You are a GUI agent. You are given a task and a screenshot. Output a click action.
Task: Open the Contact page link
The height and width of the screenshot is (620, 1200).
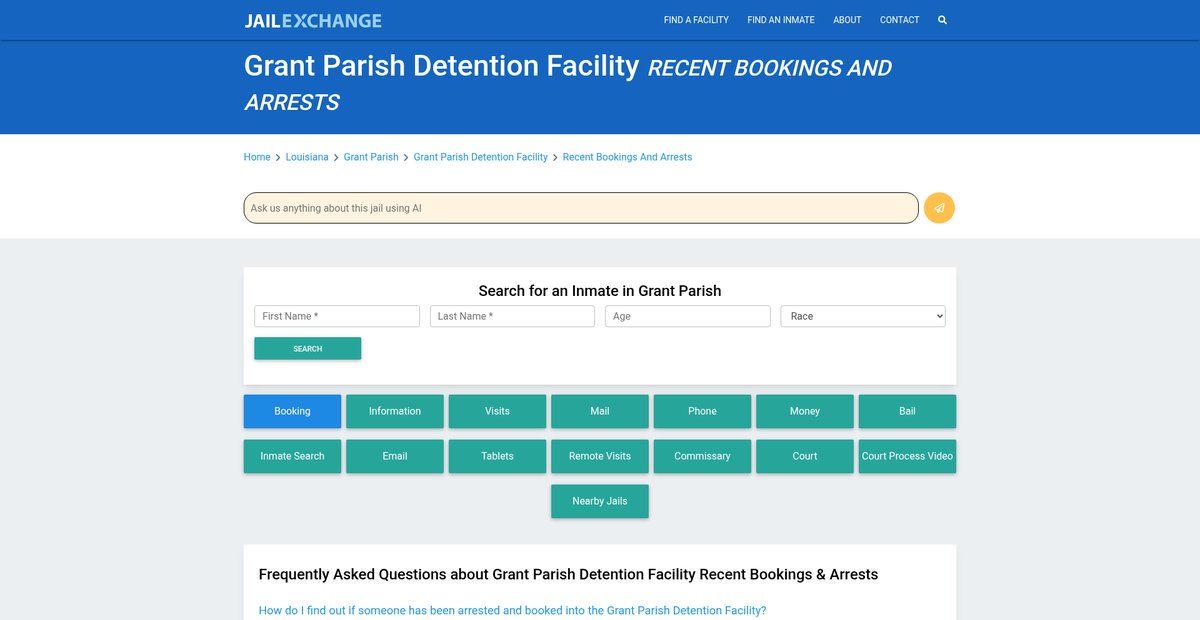(x=899, y=20)
